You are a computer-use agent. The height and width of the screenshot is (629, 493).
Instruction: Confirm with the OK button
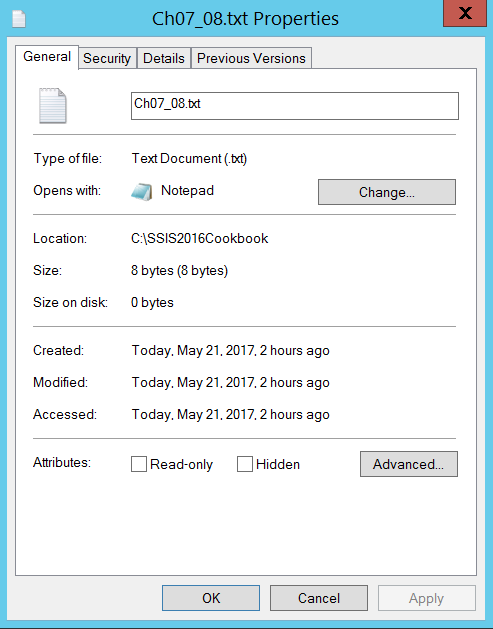(211, 598)
